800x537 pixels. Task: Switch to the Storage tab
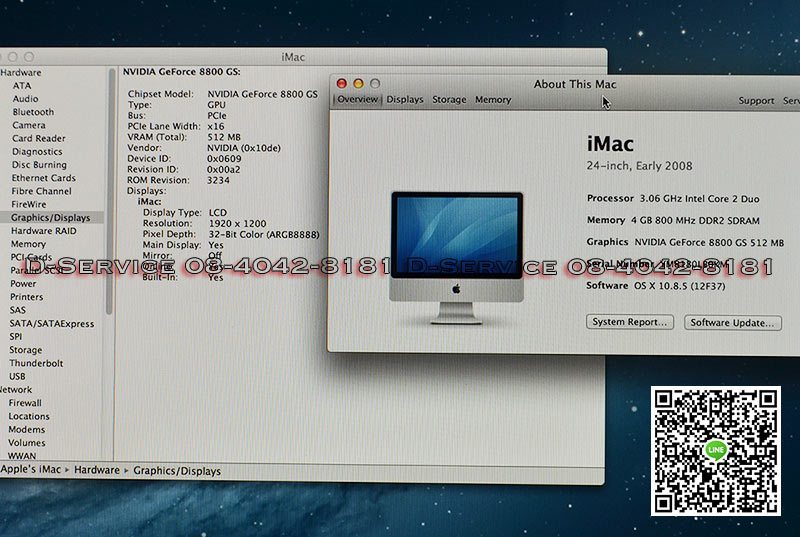click(x=449, y=99)
